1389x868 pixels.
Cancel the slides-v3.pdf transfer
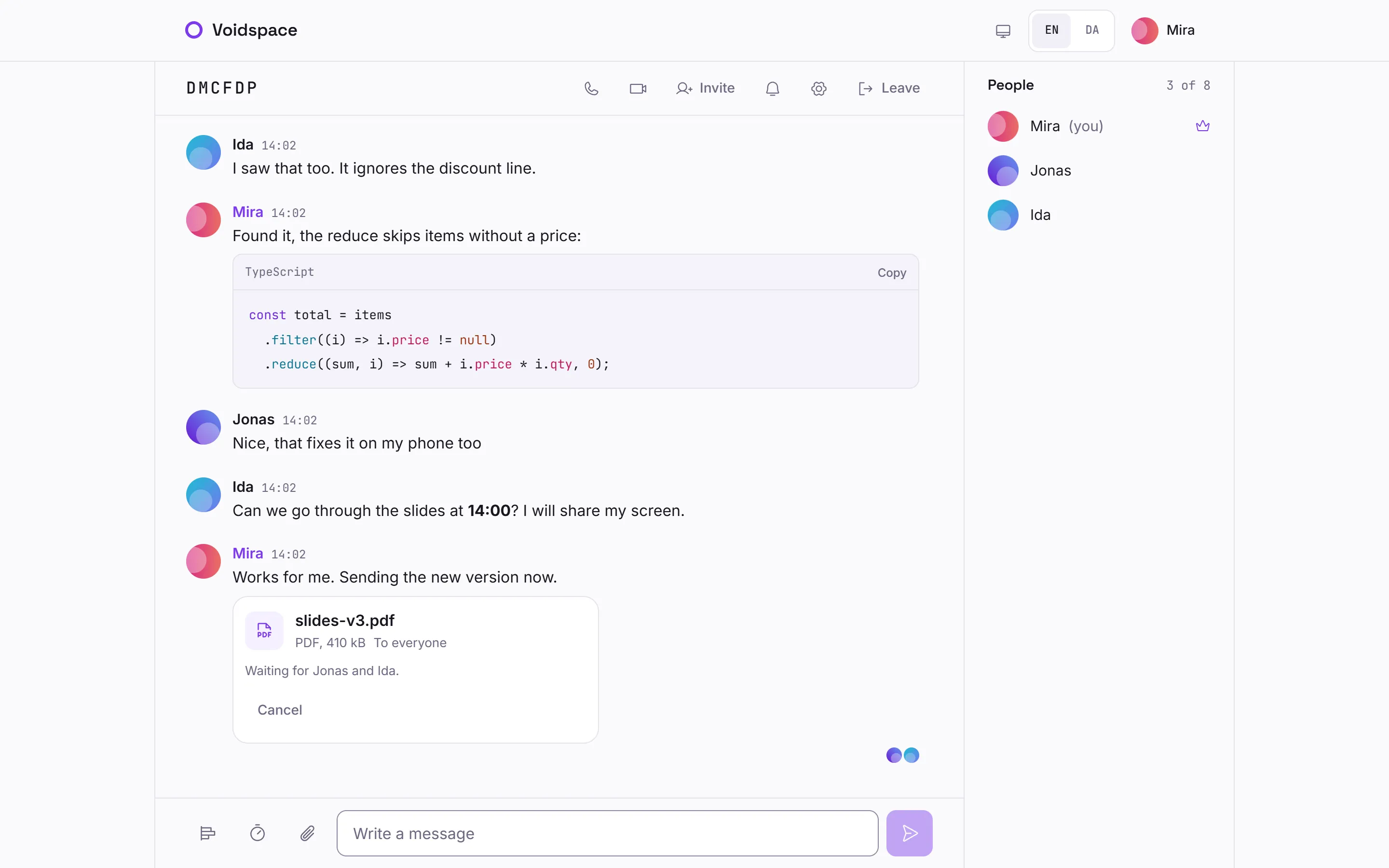280,709
